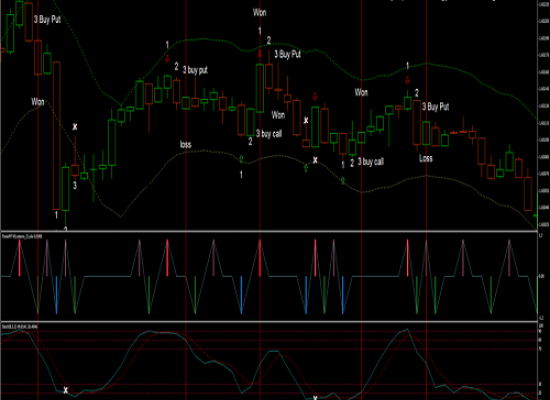This screenshot has height=400, width=550.
Task: Click the green arrow left of '3 buy call' bottom label
Action: [x=343, y=181]
